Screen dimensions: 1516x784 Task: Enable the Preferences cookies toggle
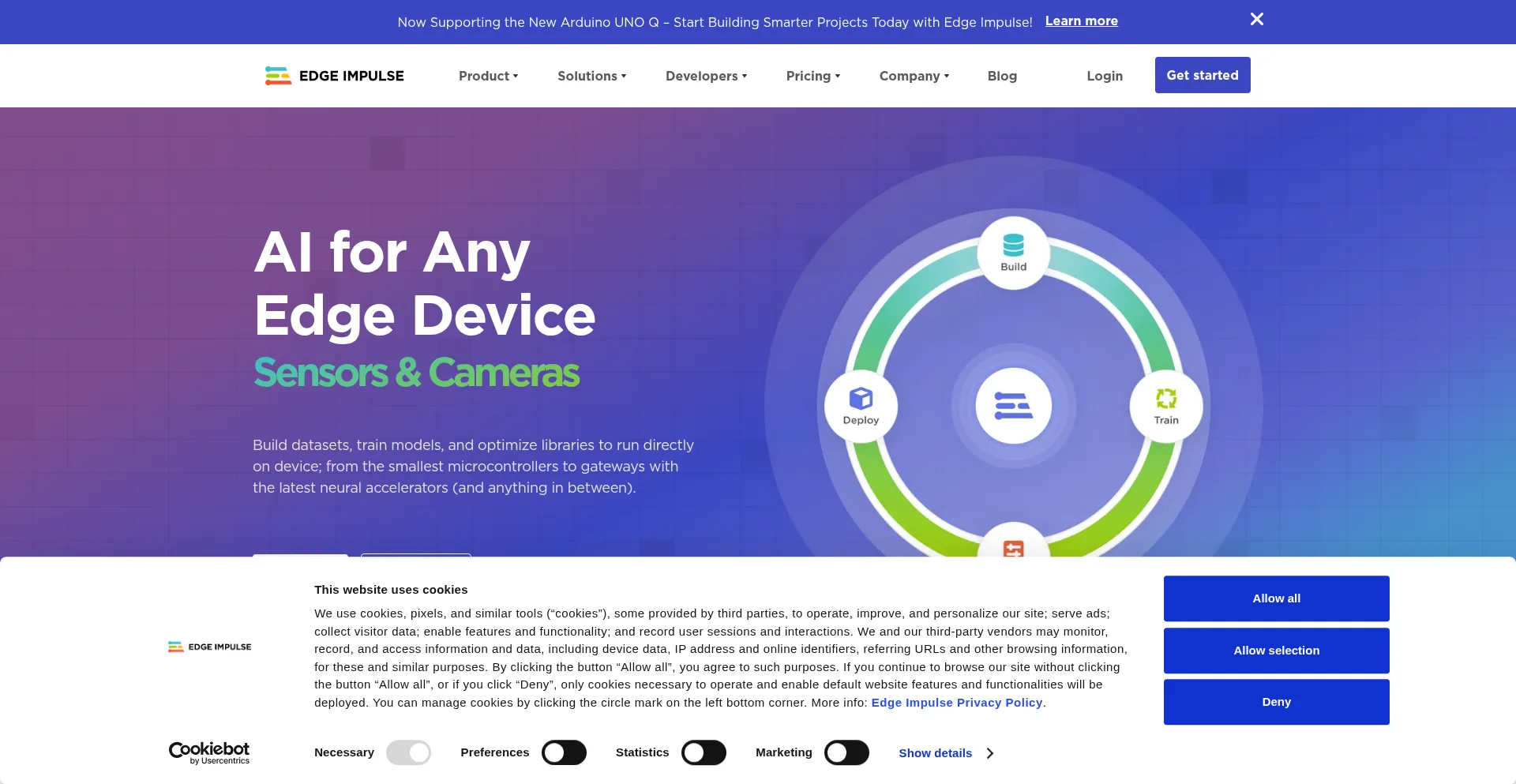pos(564,753)
